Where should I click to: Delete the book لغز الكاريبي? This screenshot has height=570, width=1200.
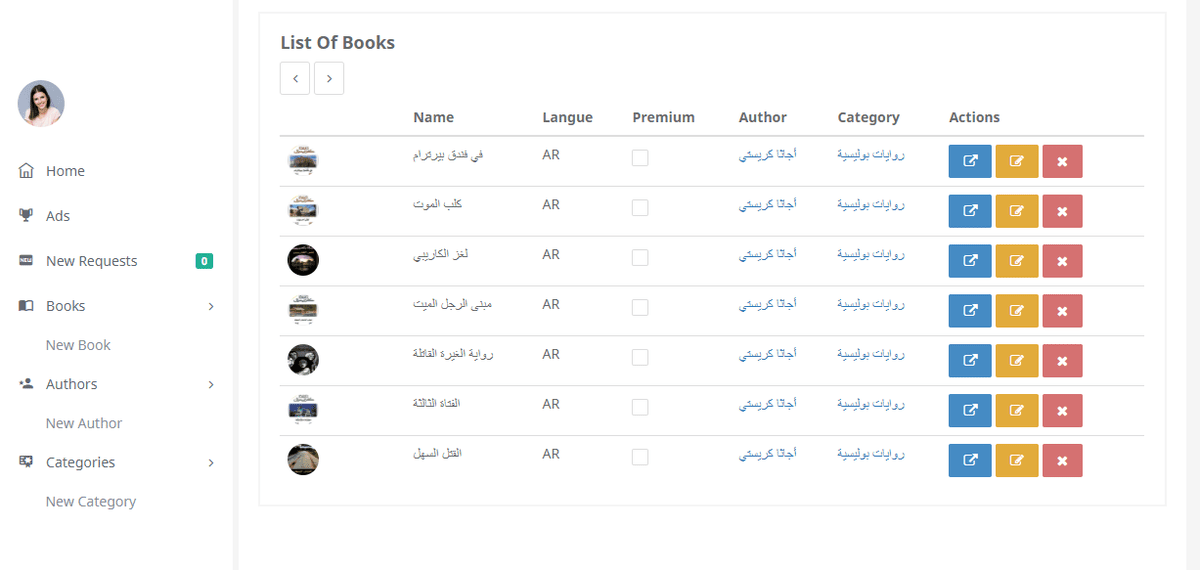point(1062,261)
